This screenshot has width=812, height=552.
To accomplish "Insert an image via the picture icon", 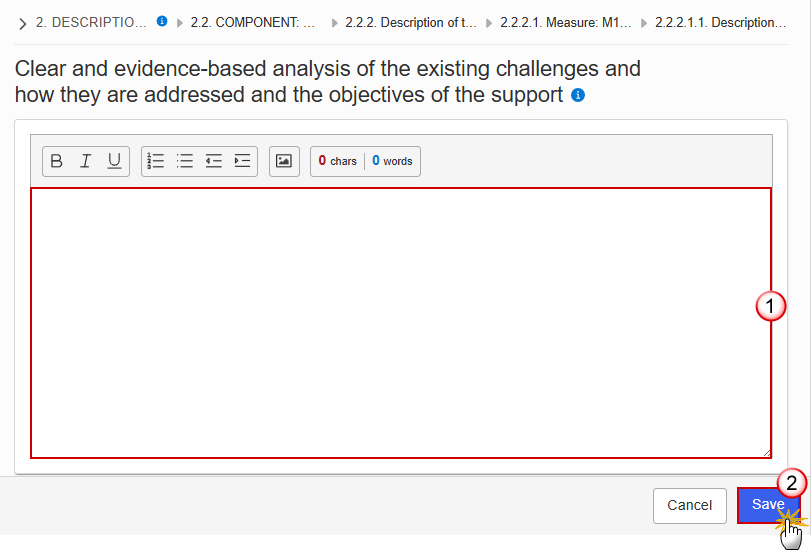I will tap(284, 162).
